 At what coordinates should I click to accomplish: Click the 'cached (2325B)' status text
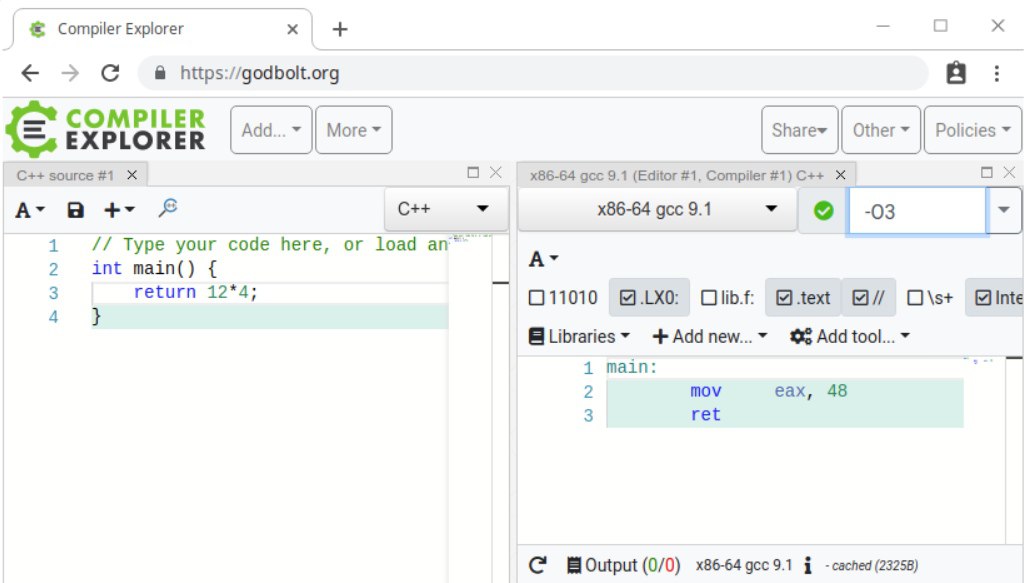(x=874, y=565)
